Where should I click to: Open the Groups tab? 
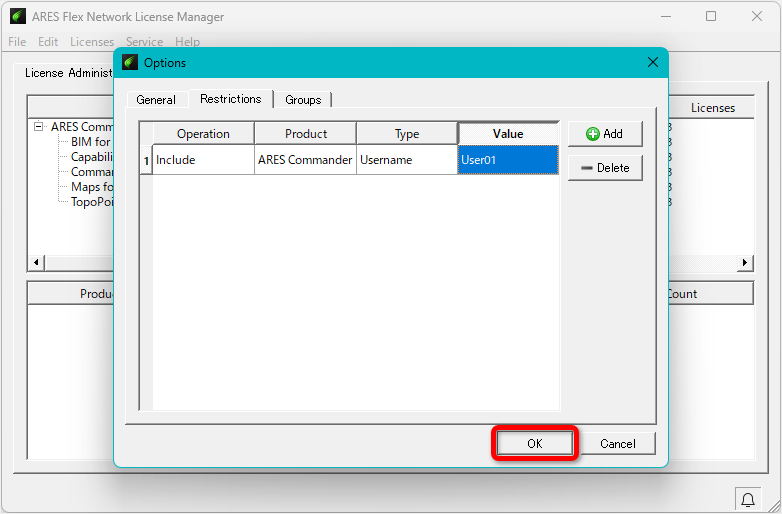pos(303,100)
